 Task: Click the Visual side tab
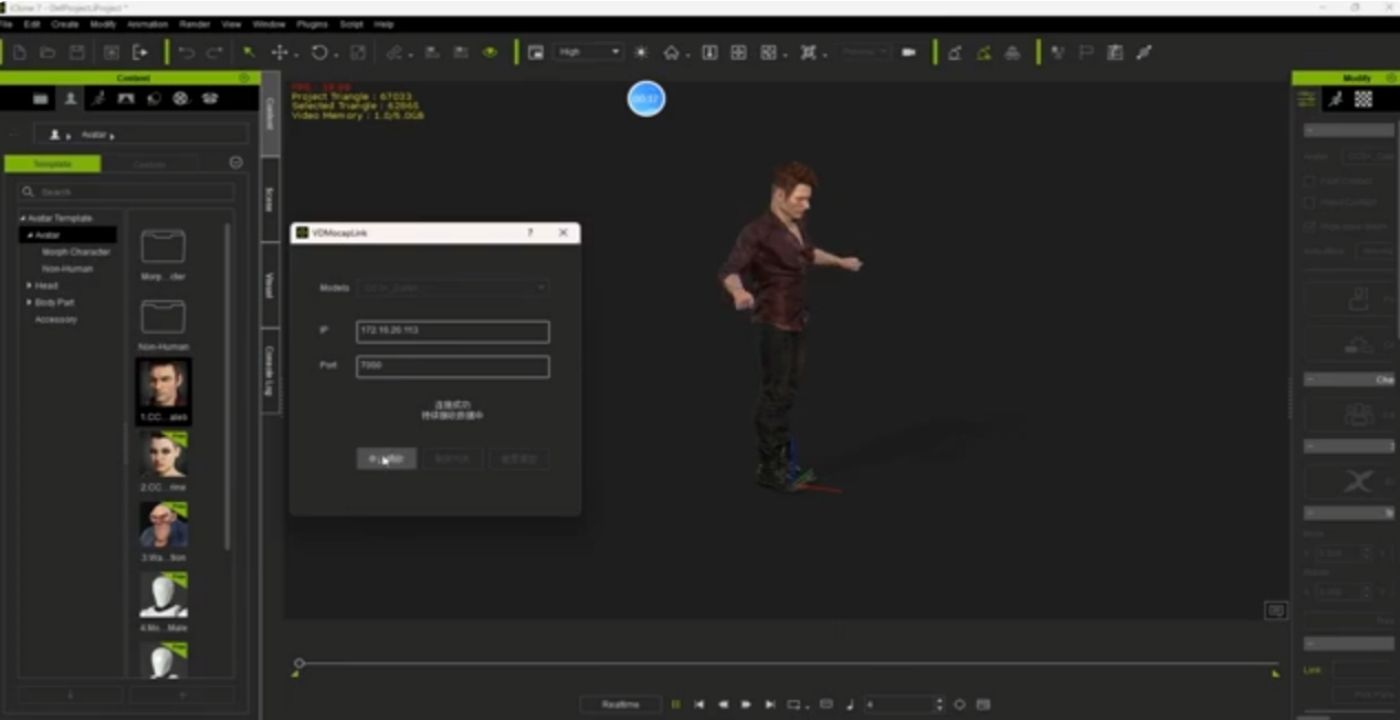(270, 285)
